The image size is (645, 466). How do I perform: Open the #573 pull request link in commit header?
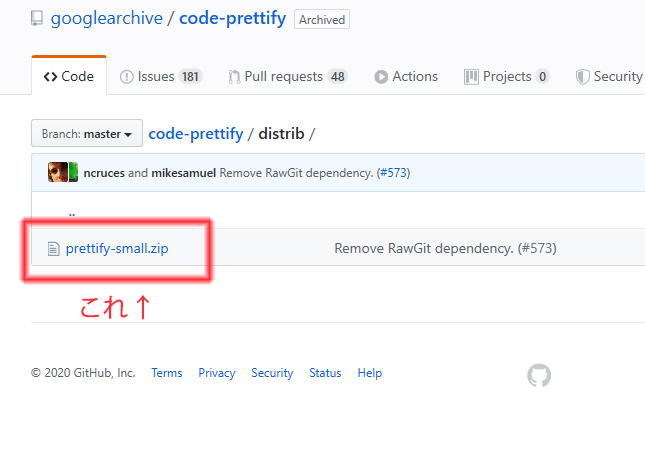coord(394,173)
